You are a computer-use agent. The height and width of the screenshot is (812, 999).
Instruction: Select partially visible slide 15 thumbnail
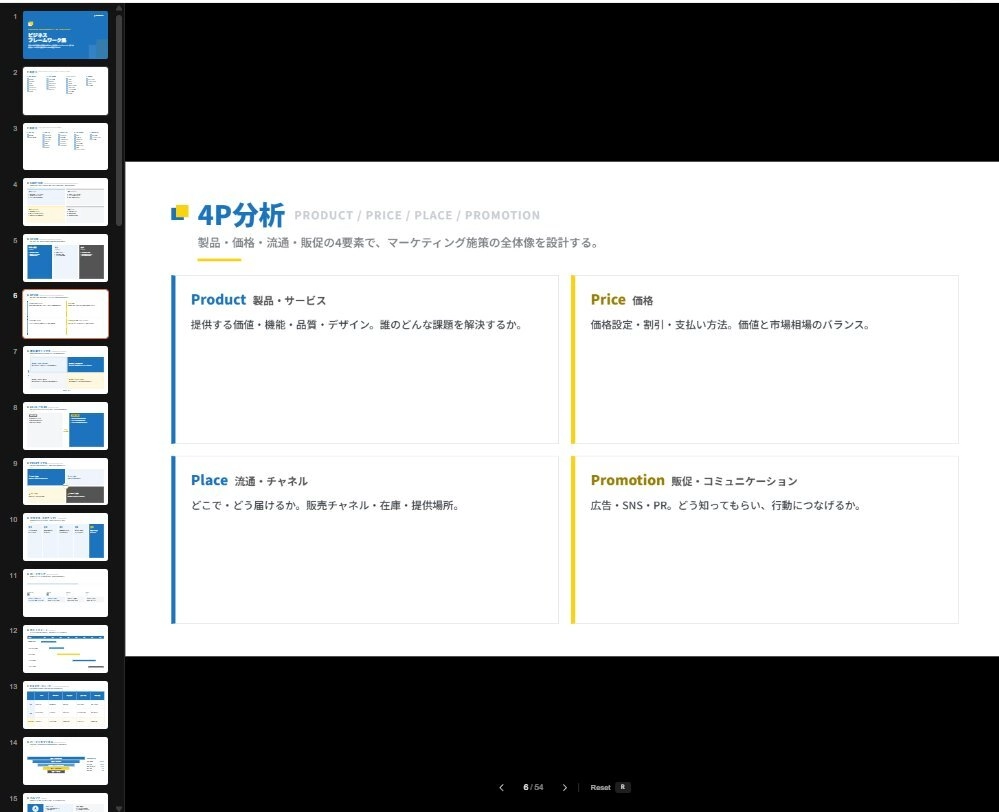point(66,802)
